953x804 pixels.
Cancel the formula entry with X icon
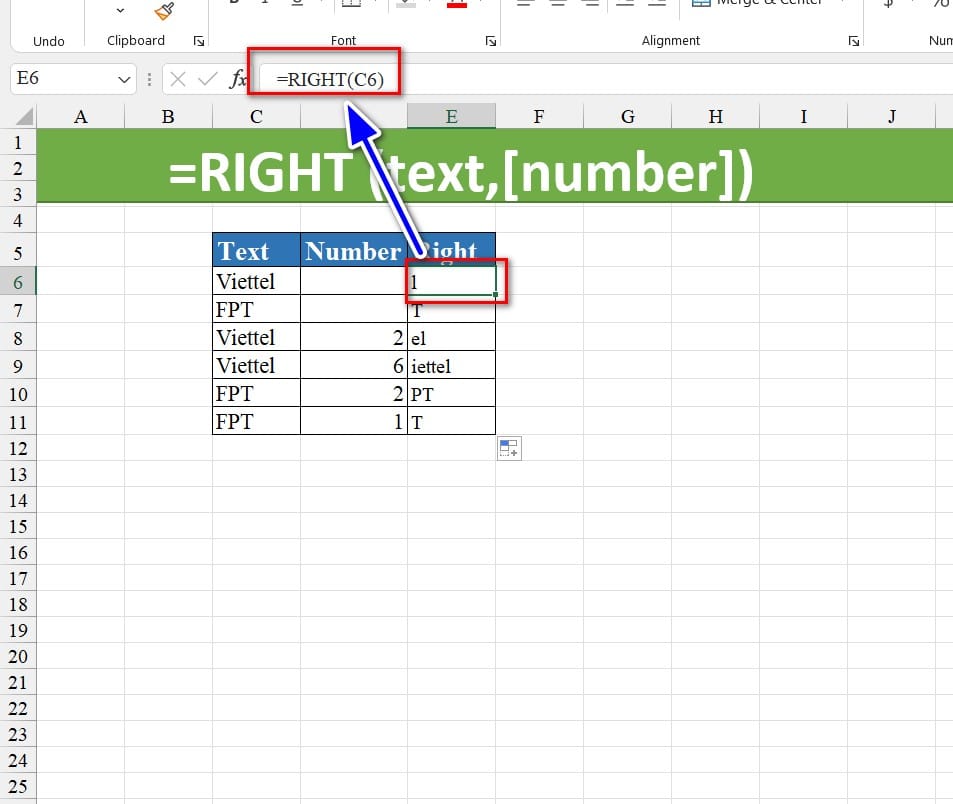178,79
